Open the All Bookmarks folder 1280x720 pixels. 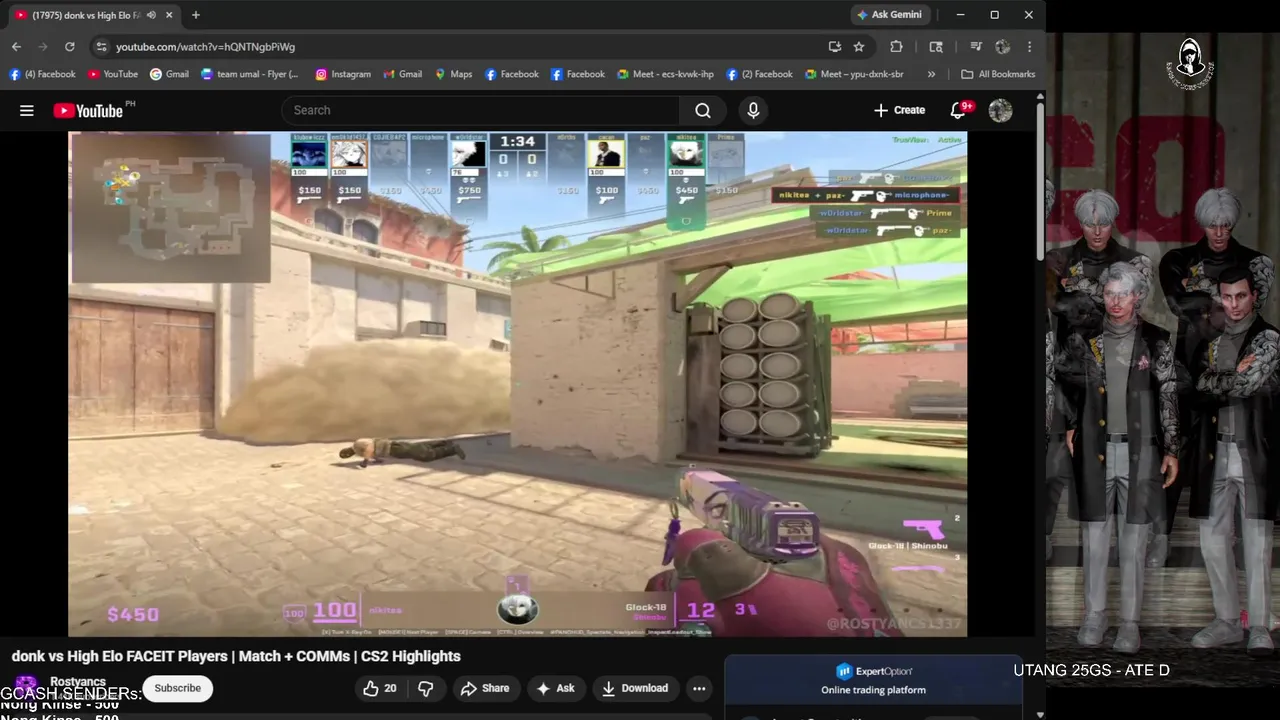point(998,74)
